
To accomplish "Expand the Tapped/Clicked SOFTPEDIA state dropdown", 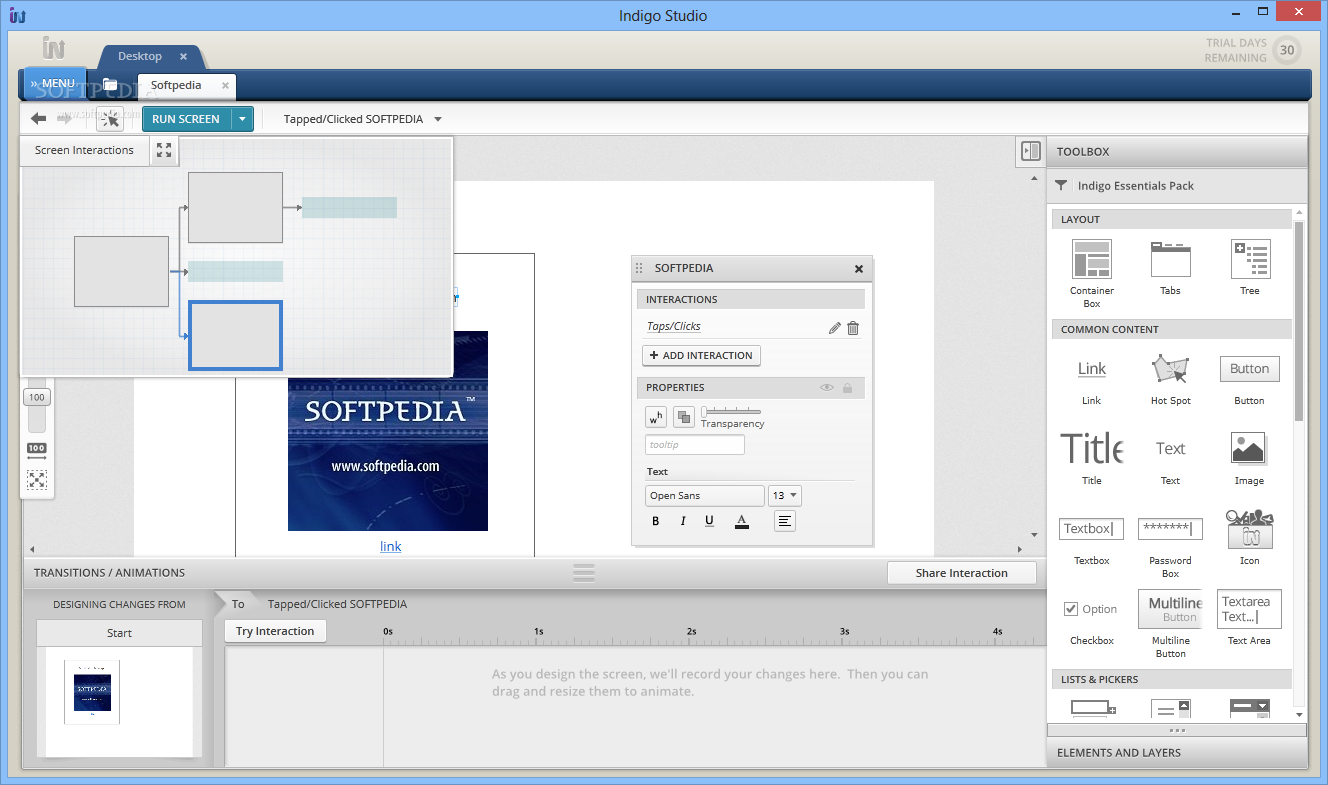I will [436, 119].
